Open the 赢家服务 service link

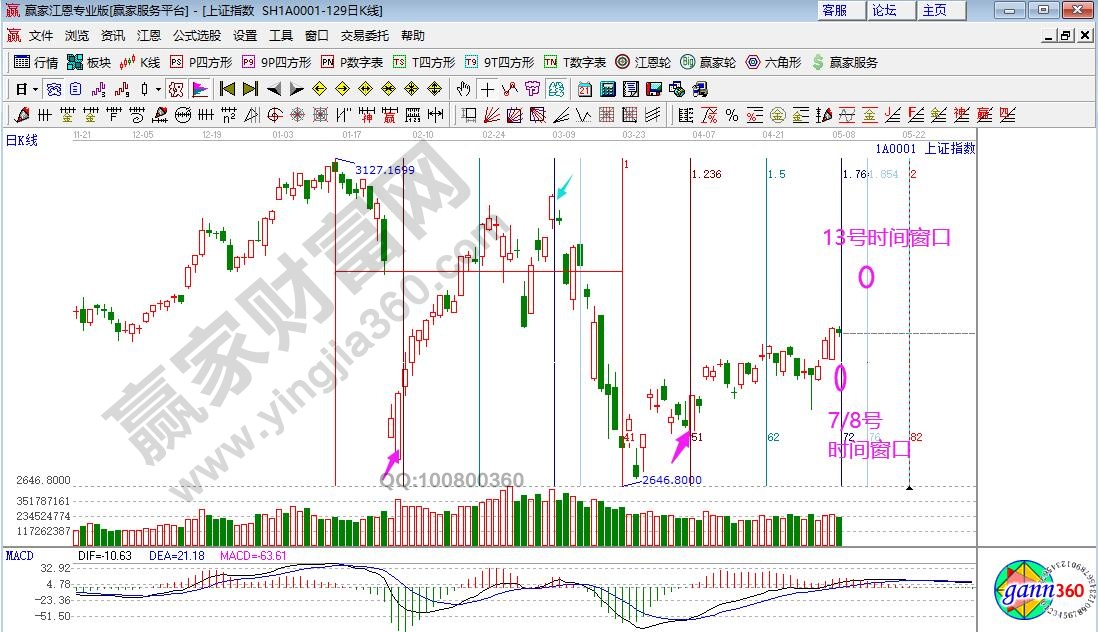click(844, 62)
